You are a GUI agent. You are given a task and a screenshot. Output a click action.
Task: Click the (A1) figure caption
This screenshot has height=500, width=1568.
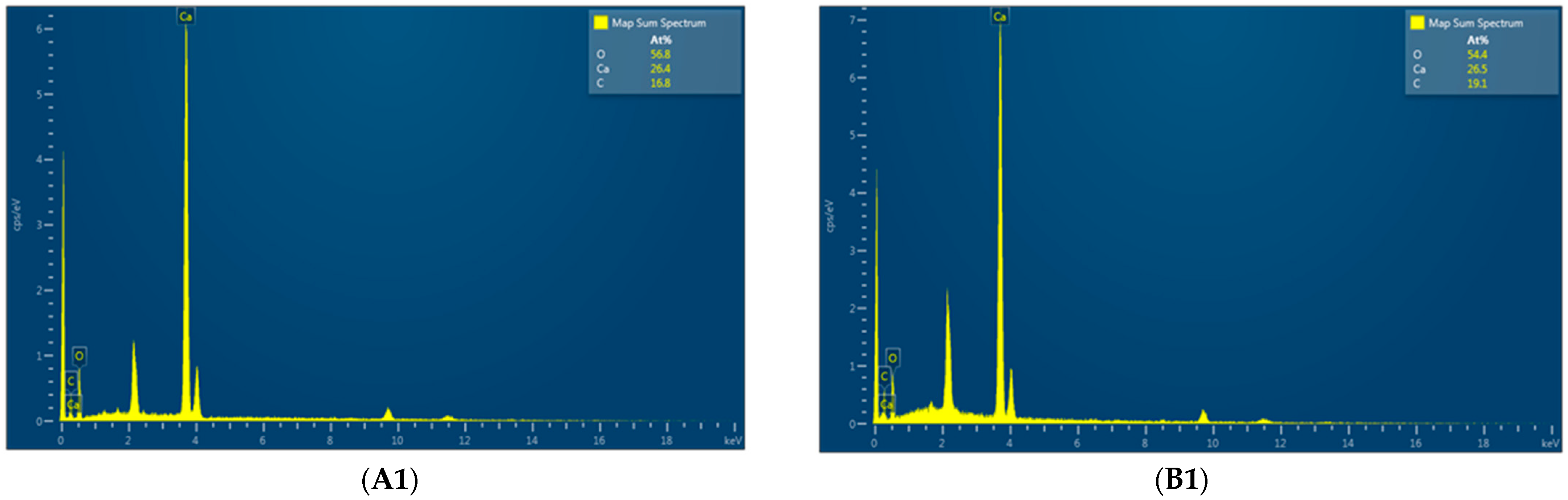click(390, 480)
